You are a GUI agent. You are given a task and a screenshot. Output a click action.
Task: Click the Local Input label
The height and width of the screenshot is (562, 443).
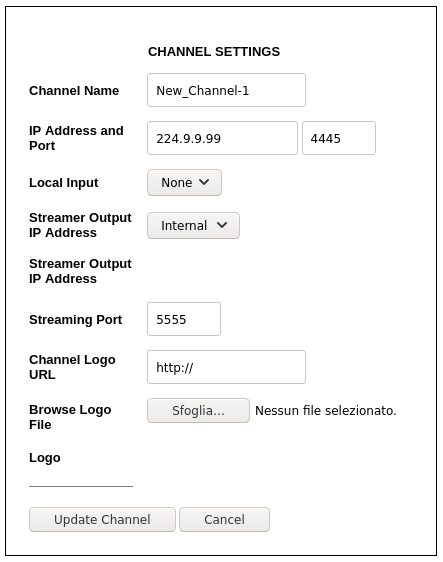pyautogui.click(x=63, y=183)
